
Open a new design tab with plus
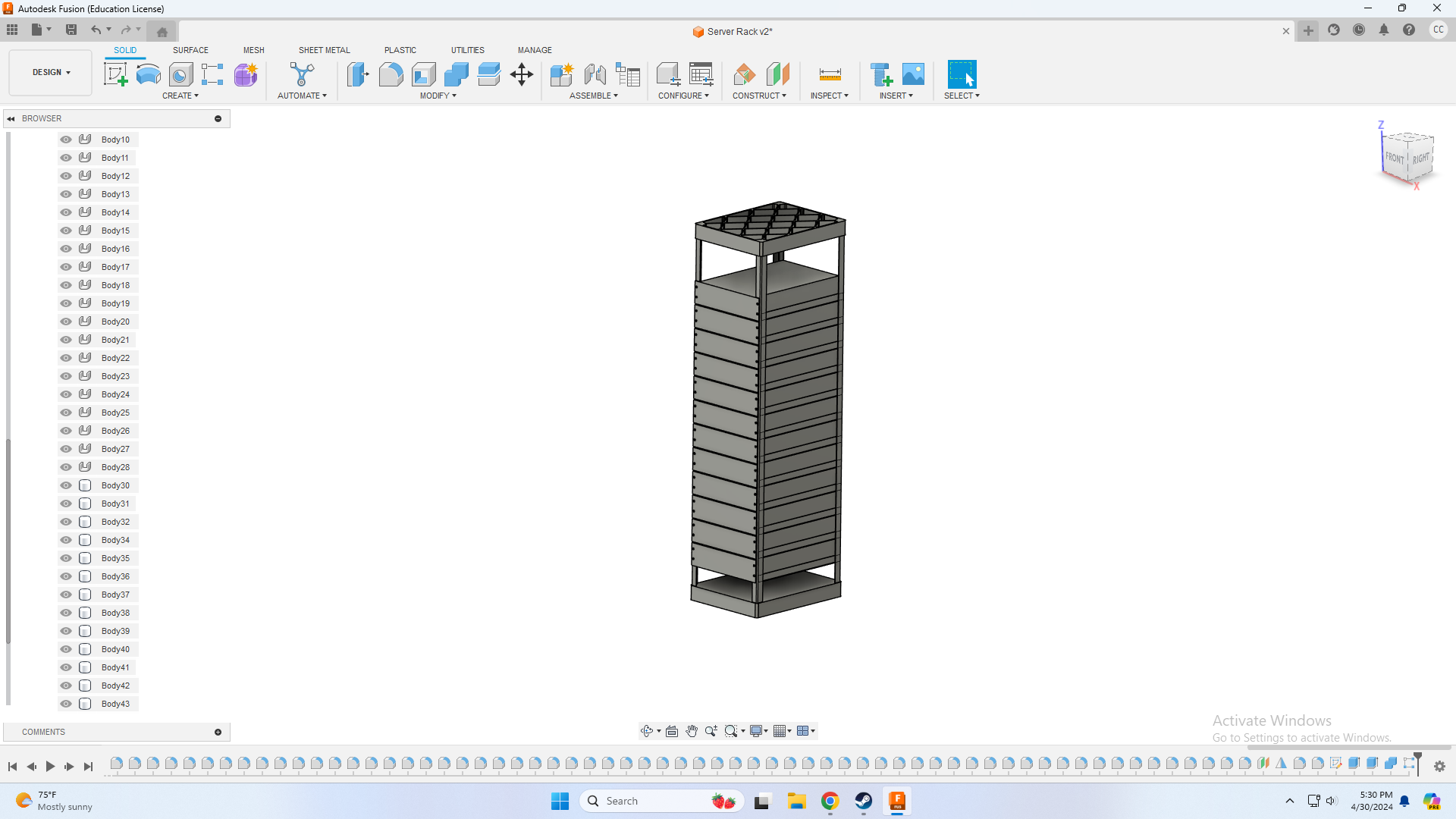point(1308,30)
